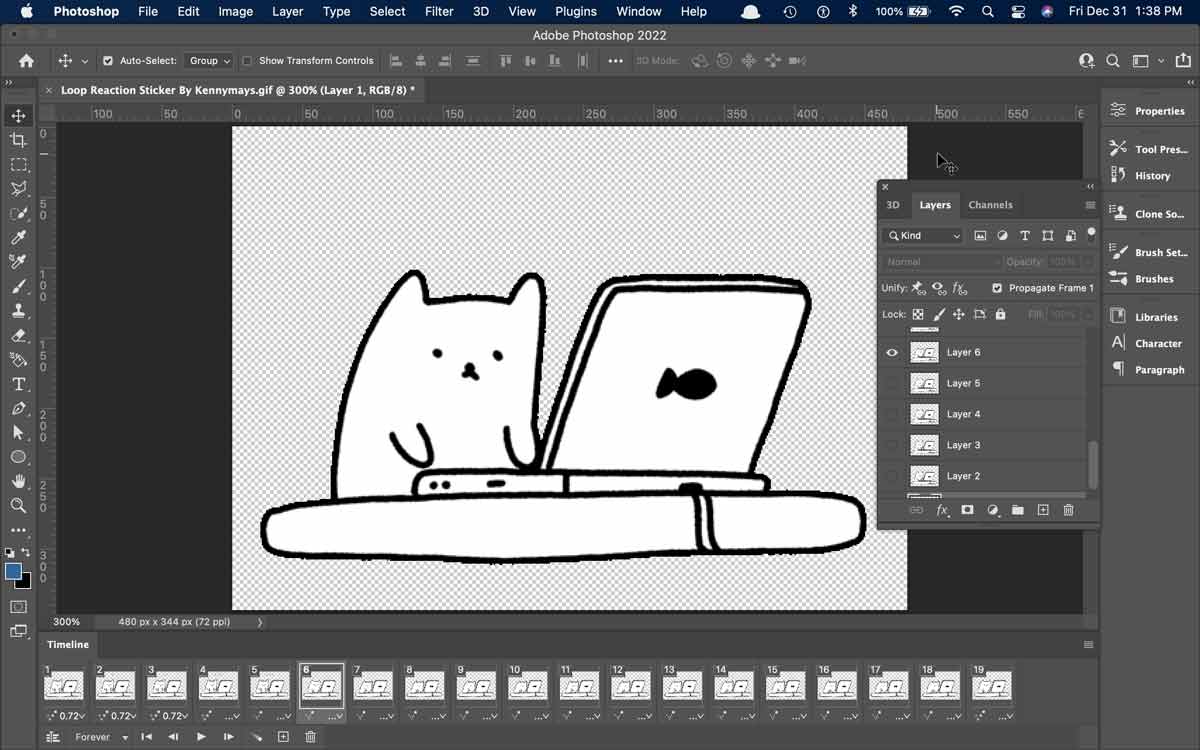1200x750 pixels.
Task: Select the Pen tool
Action: point(18,409)
